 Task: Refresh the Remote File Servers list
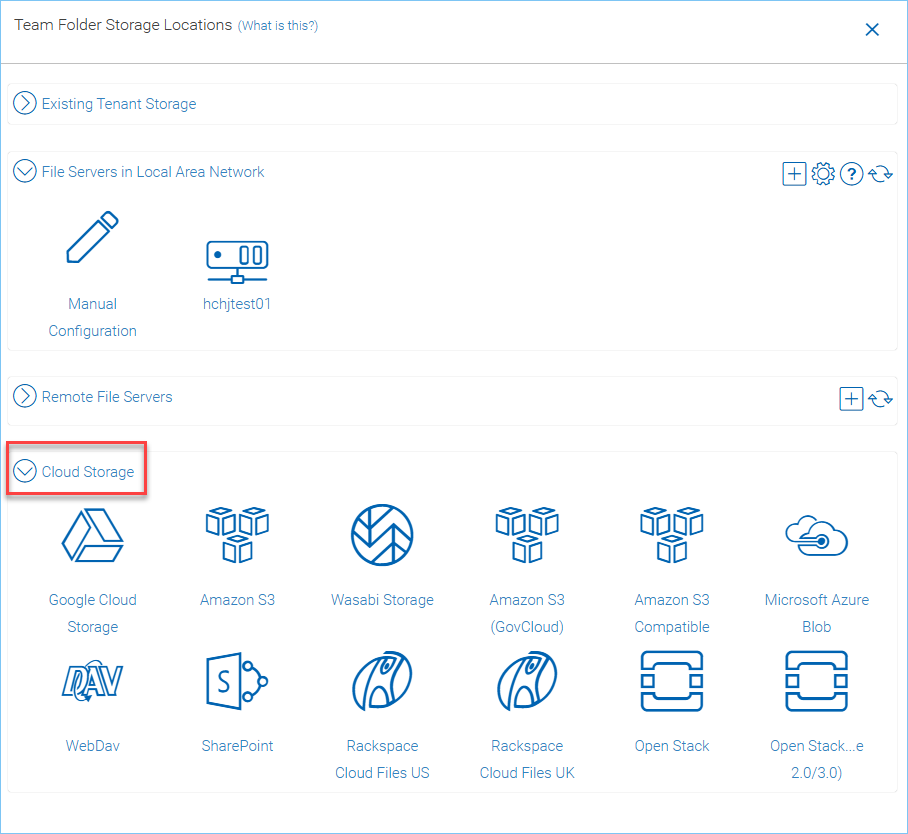880,399
